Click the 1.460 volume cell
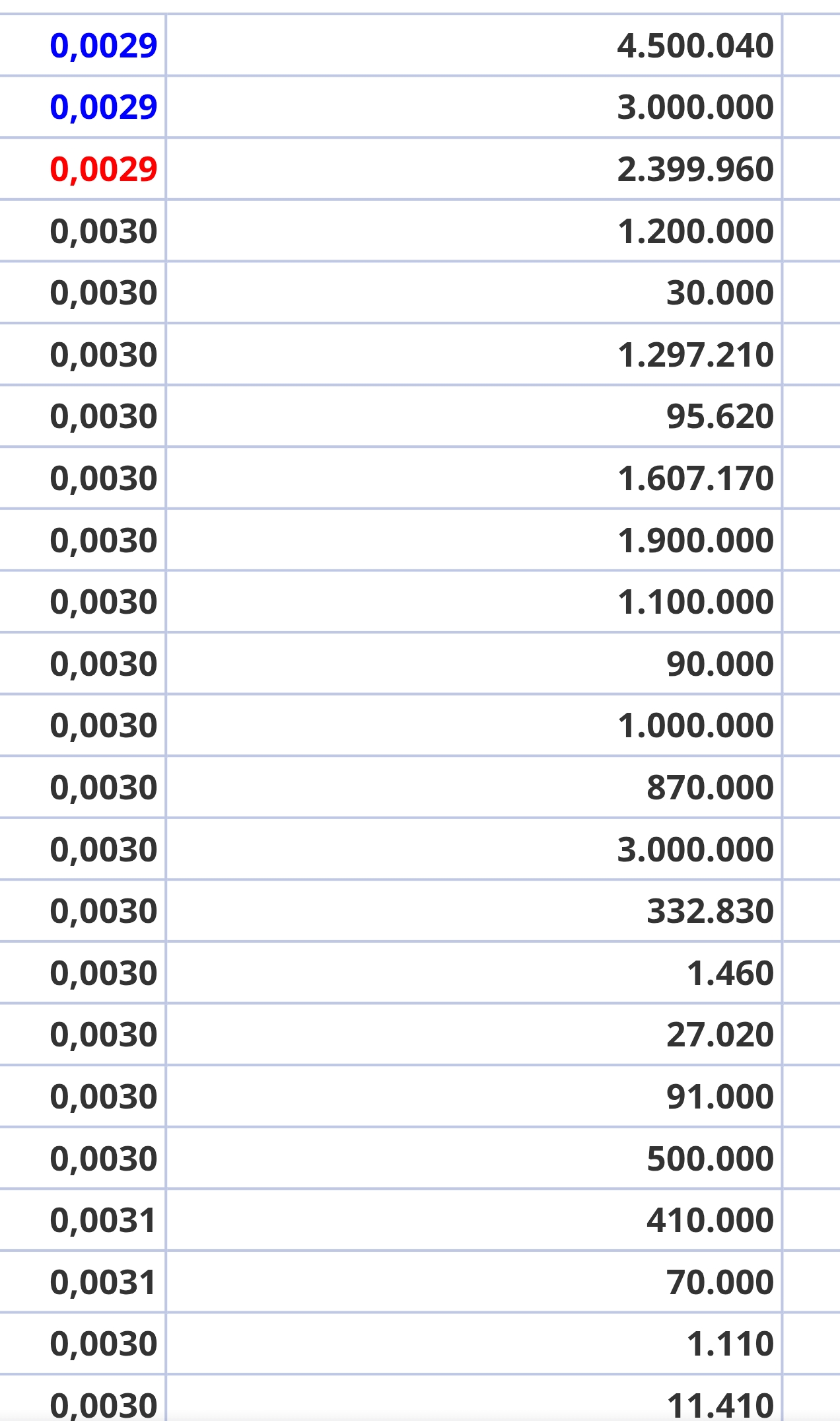 coord(473,973)
